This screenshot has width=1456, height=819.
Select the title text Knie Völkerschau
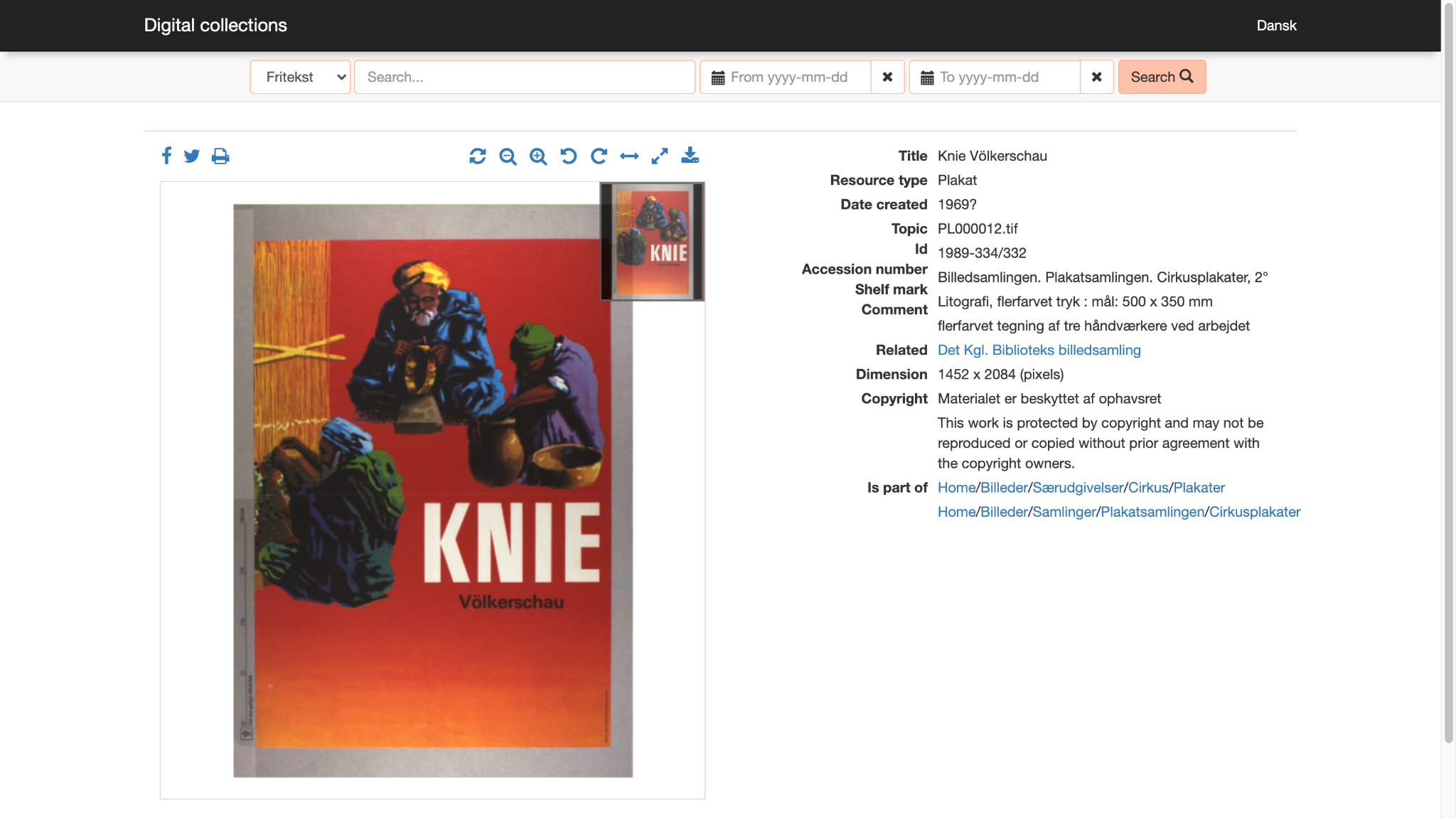click(992, 156)
